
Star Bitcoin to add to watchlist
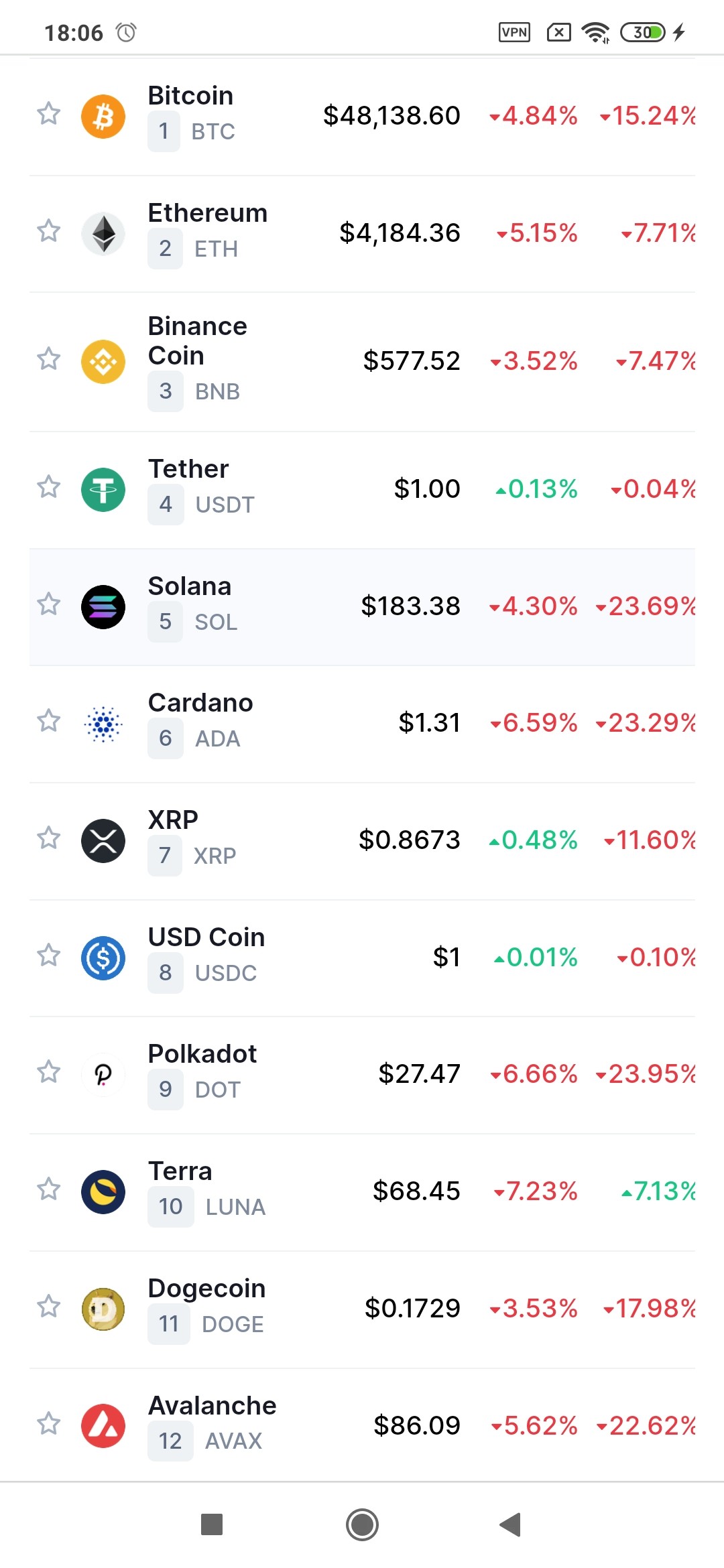[x=48, y=113]
